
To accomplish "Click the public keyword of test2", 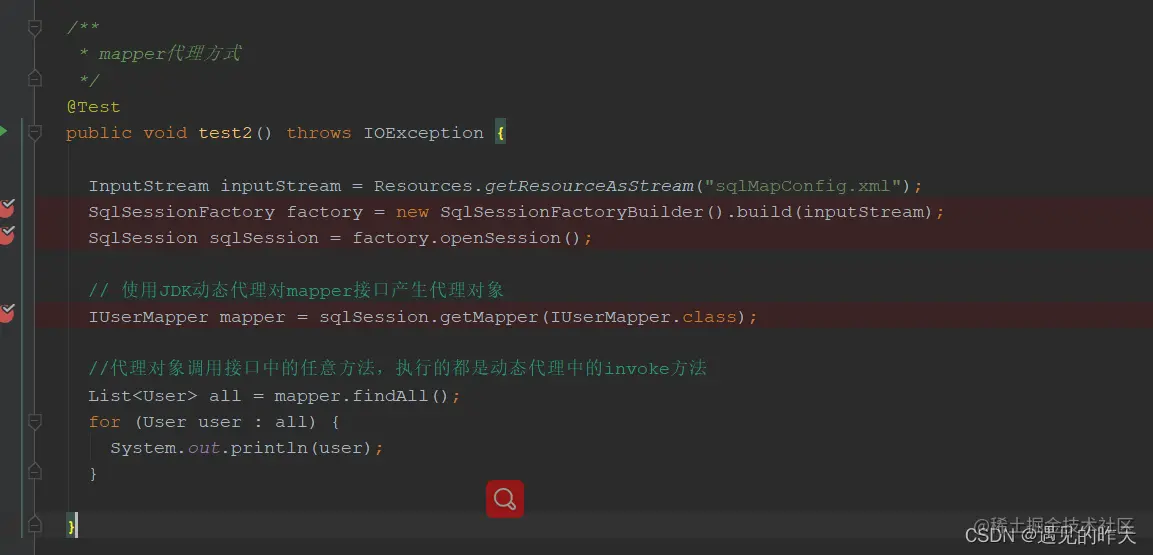I will tap(99, 133).
